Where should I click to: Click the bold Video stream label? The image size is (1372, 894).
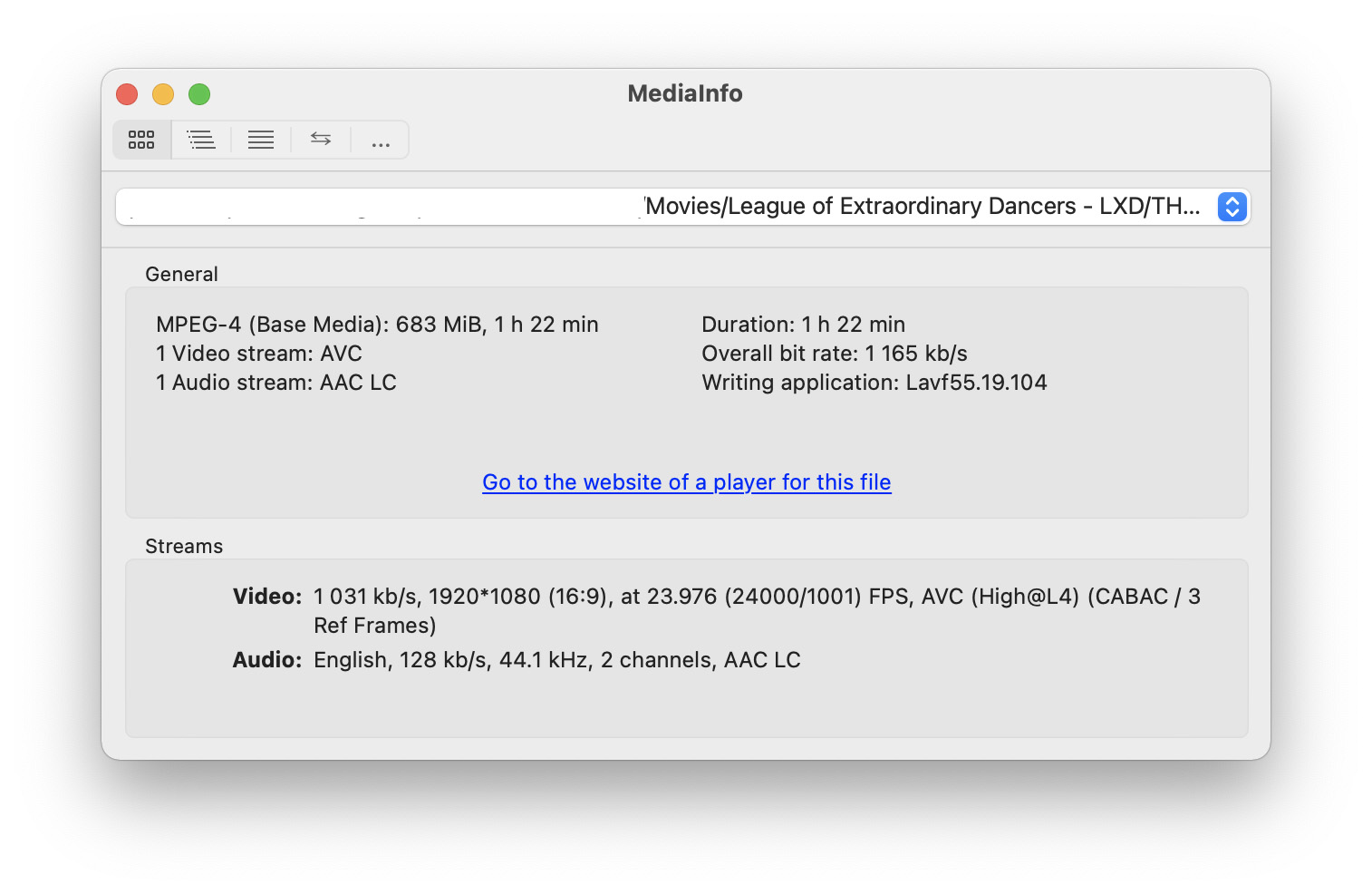tap(266, 597)
